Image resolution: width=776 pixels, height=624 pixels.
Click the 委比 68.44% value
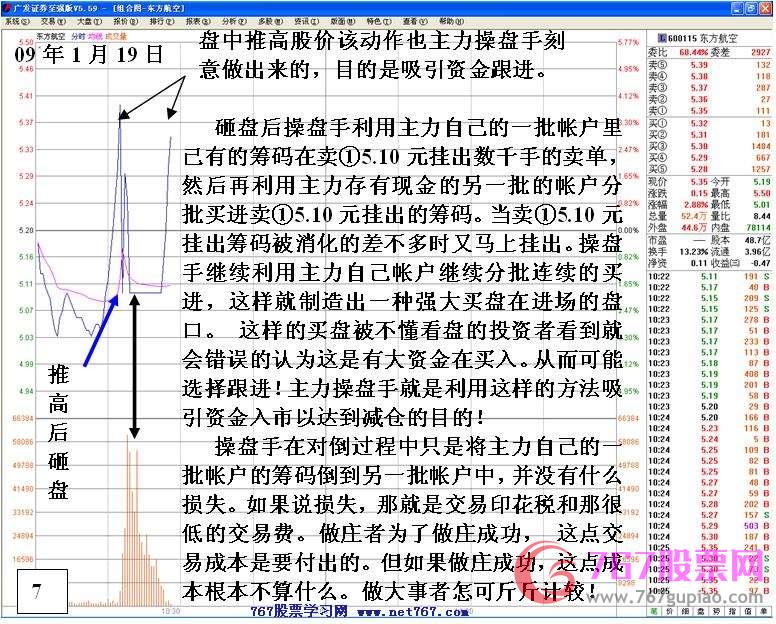pyautogui.click(x=693, y=52)
